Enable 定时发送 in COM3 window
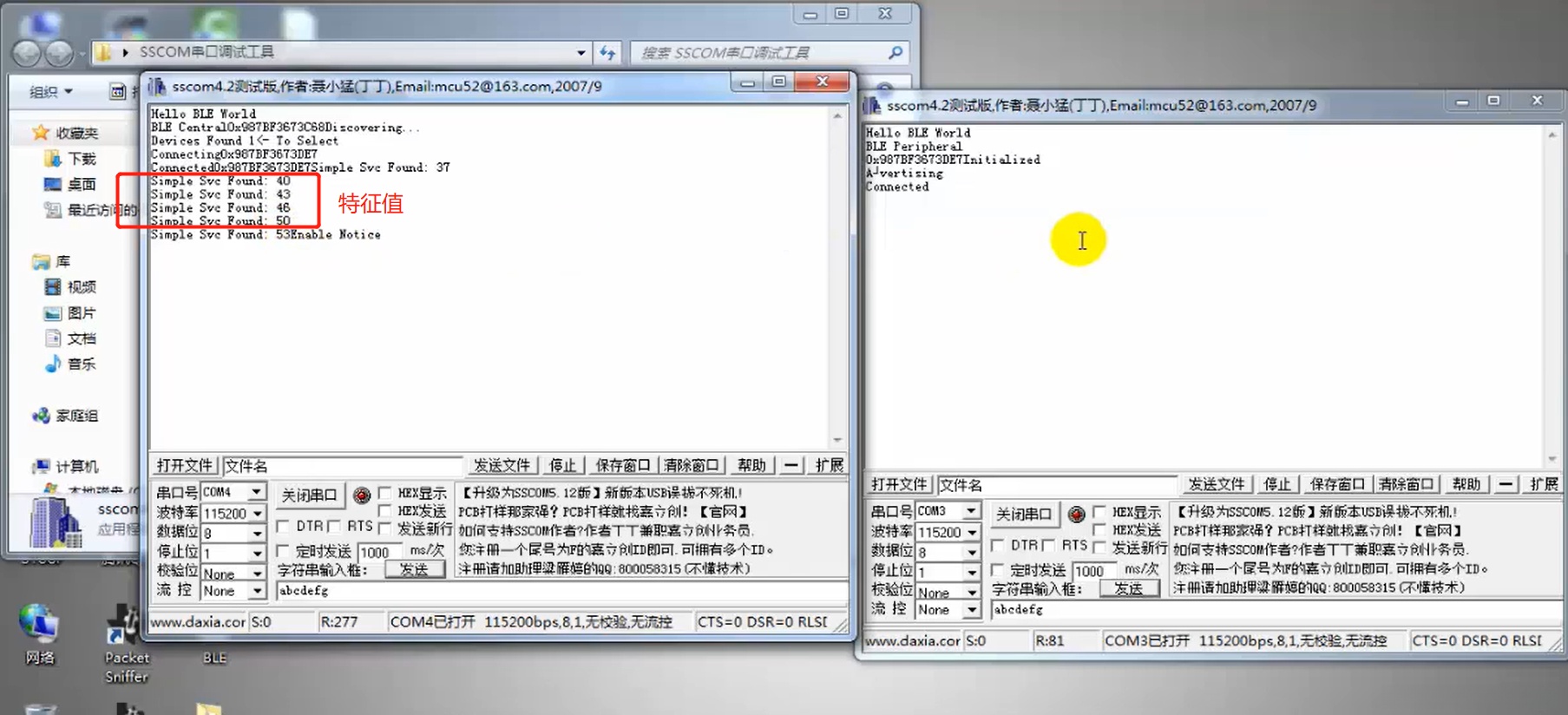Image resolution: width=1568 pixels, height=715 pixels. pos(998,571)
